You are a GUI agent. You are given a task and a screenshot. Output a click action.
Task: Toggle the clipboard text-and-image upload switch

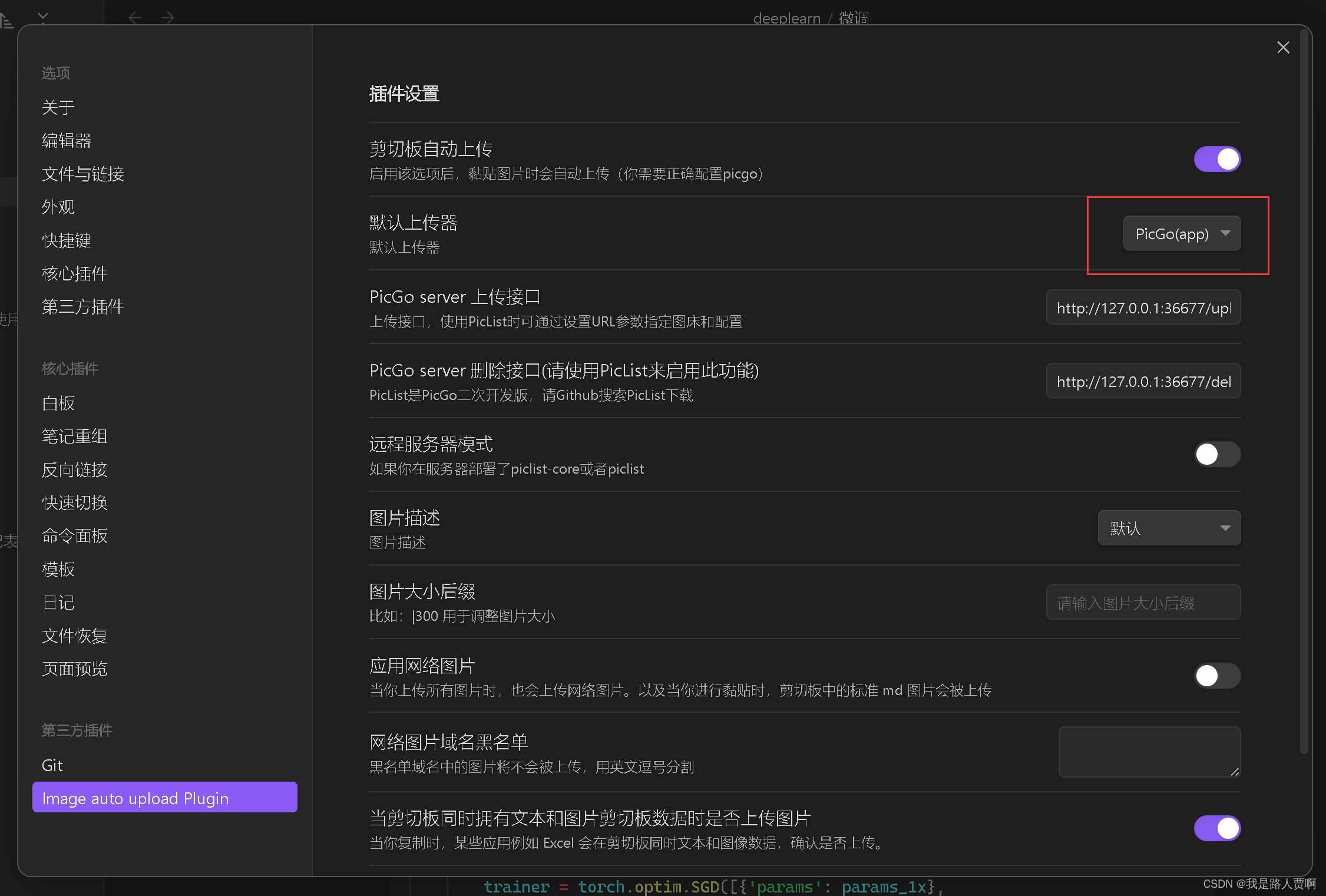(x=1217, y=828)
